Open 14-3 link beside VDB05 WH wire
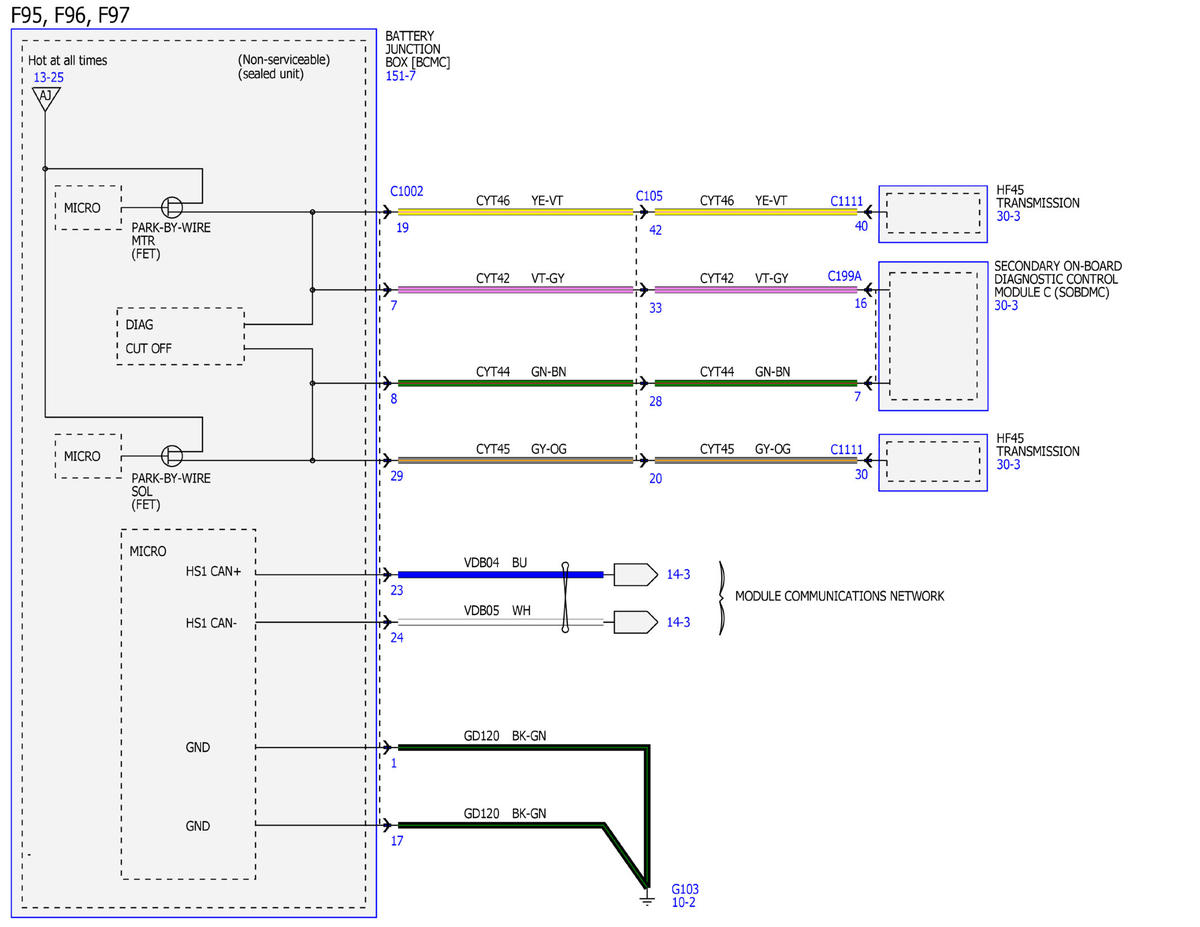Image resolution: width=1200 pixels, height=927 pixels. (678, 622)
